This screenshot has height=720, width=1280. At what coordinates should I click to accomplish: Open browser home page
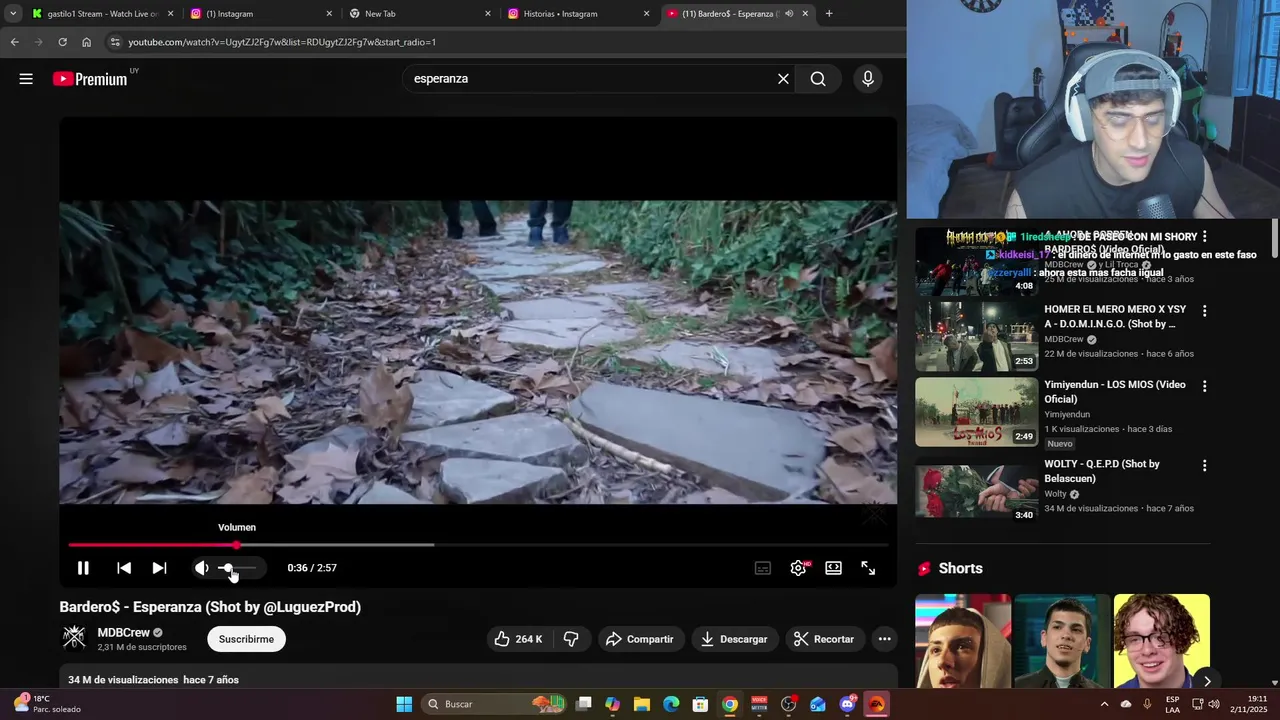[87, 42]
